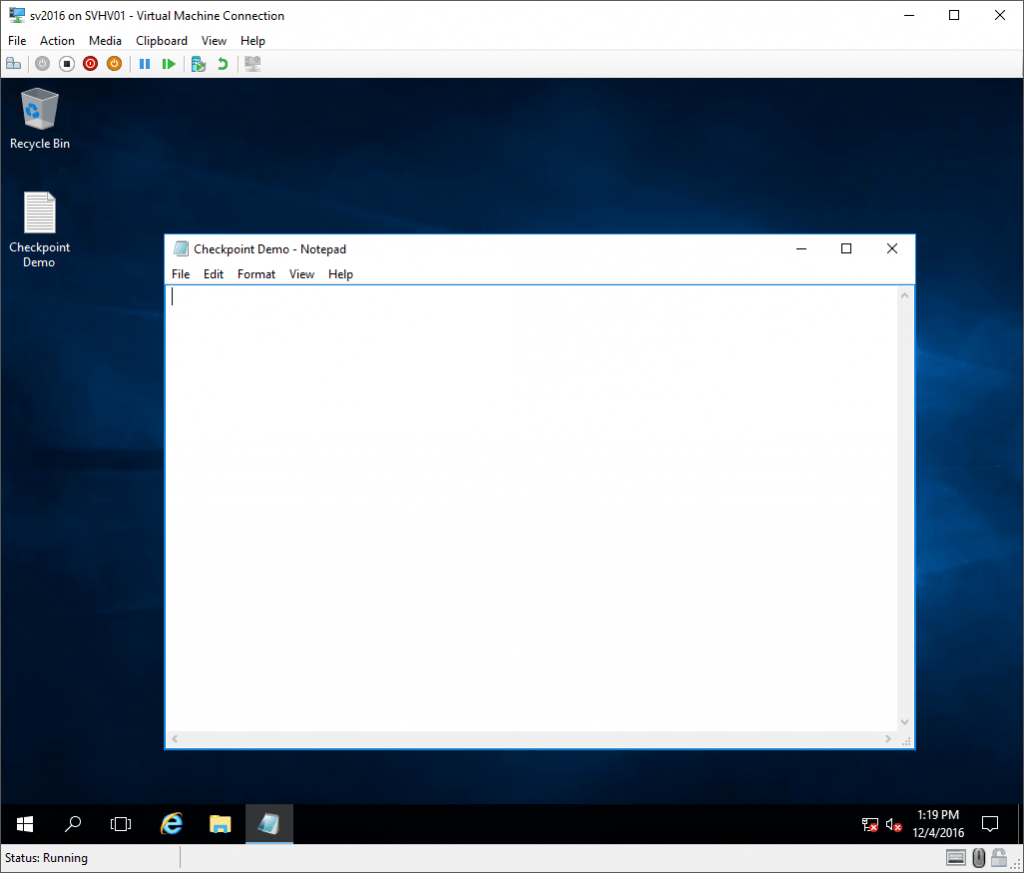This screenshot has height=873, width=1024.
Task: Click Notepad's vertical scrollbar down arrow
Action: coord(904,722)
